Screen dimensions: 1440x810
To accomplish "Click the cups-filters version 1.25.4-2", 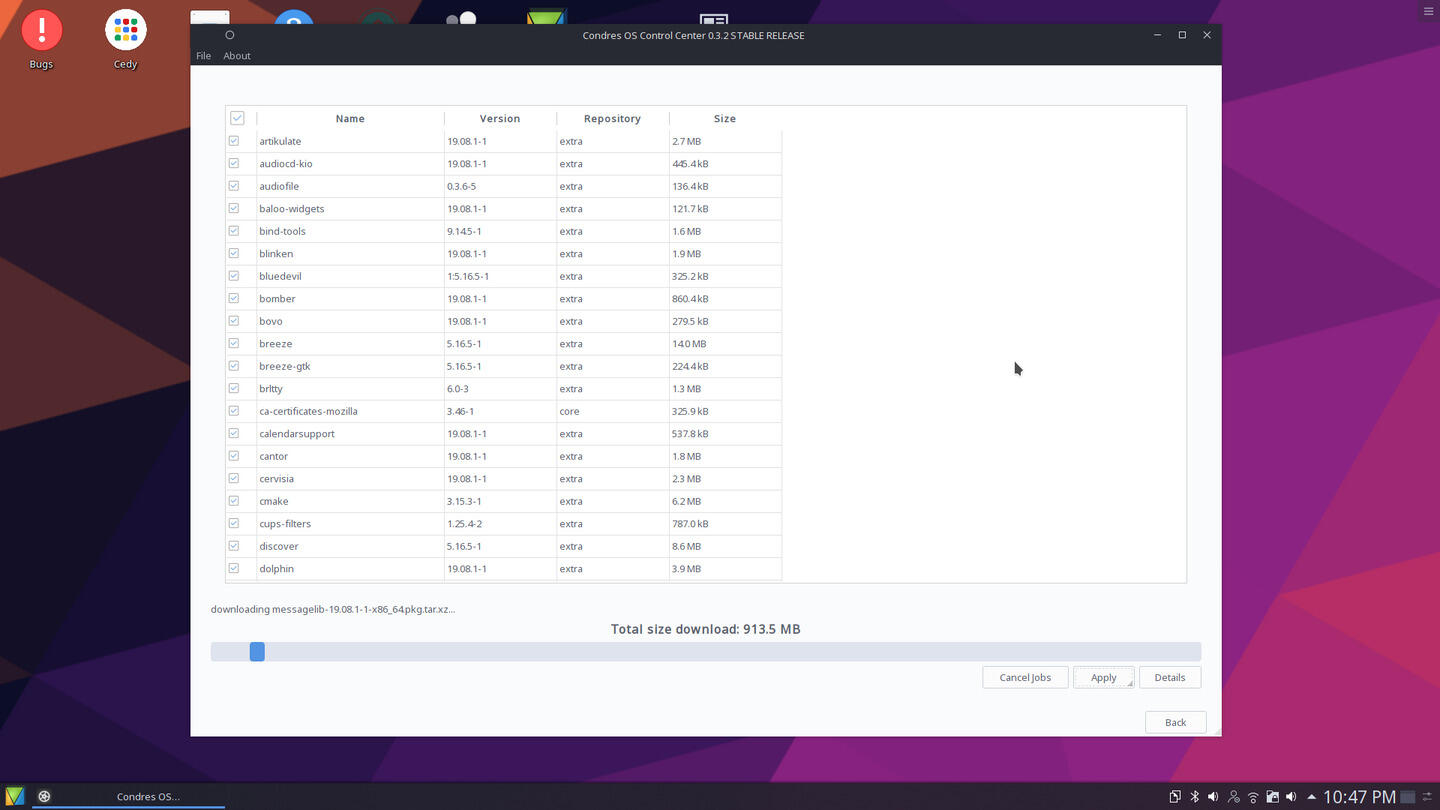I will (465, 524).
